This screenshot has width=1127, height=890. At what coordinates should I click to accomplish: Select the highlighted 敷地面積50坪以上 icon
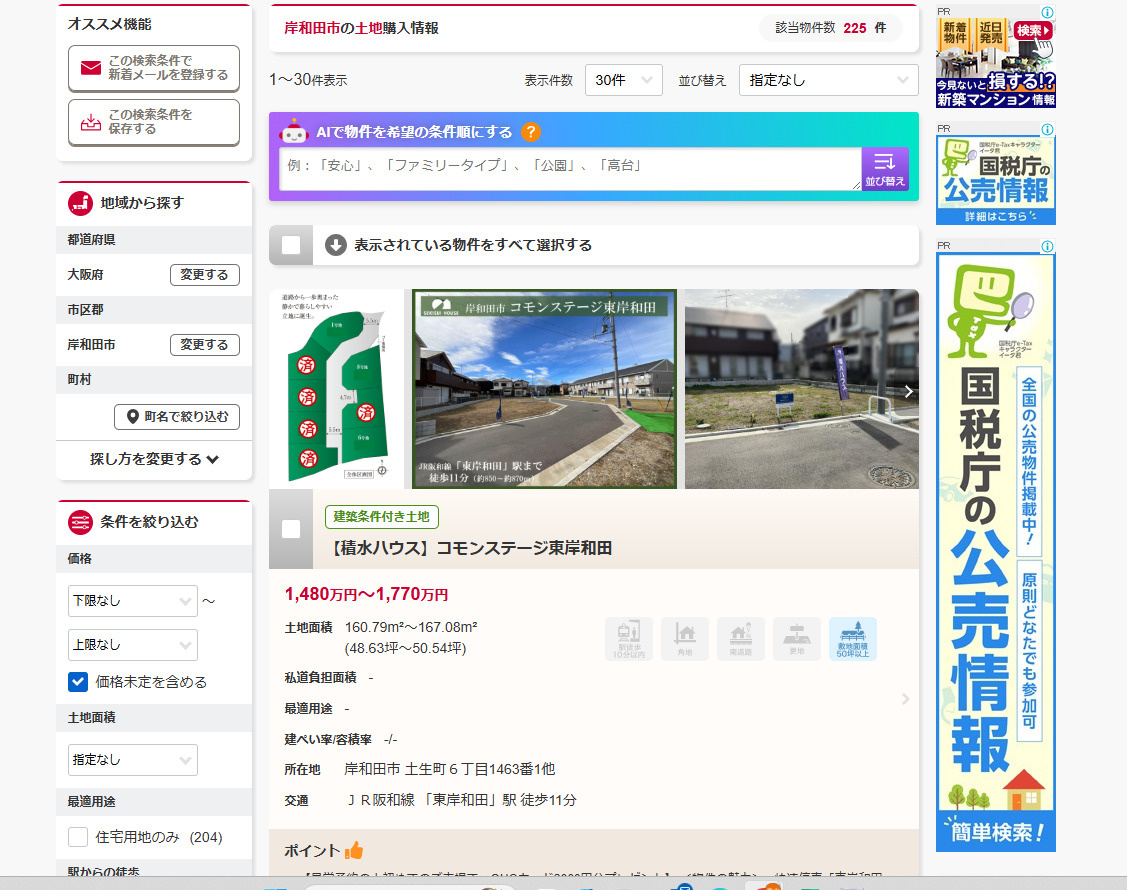click(x=851, y=638)
